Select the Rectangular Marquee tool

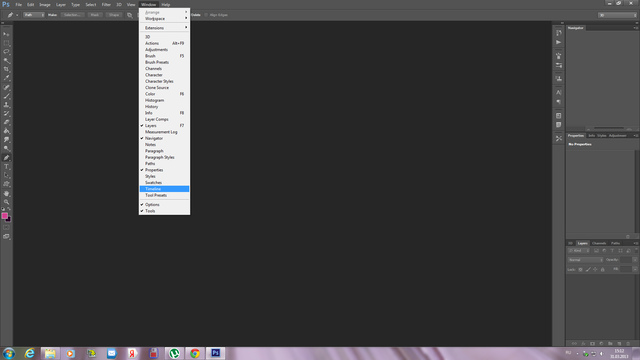coord(6,43)
